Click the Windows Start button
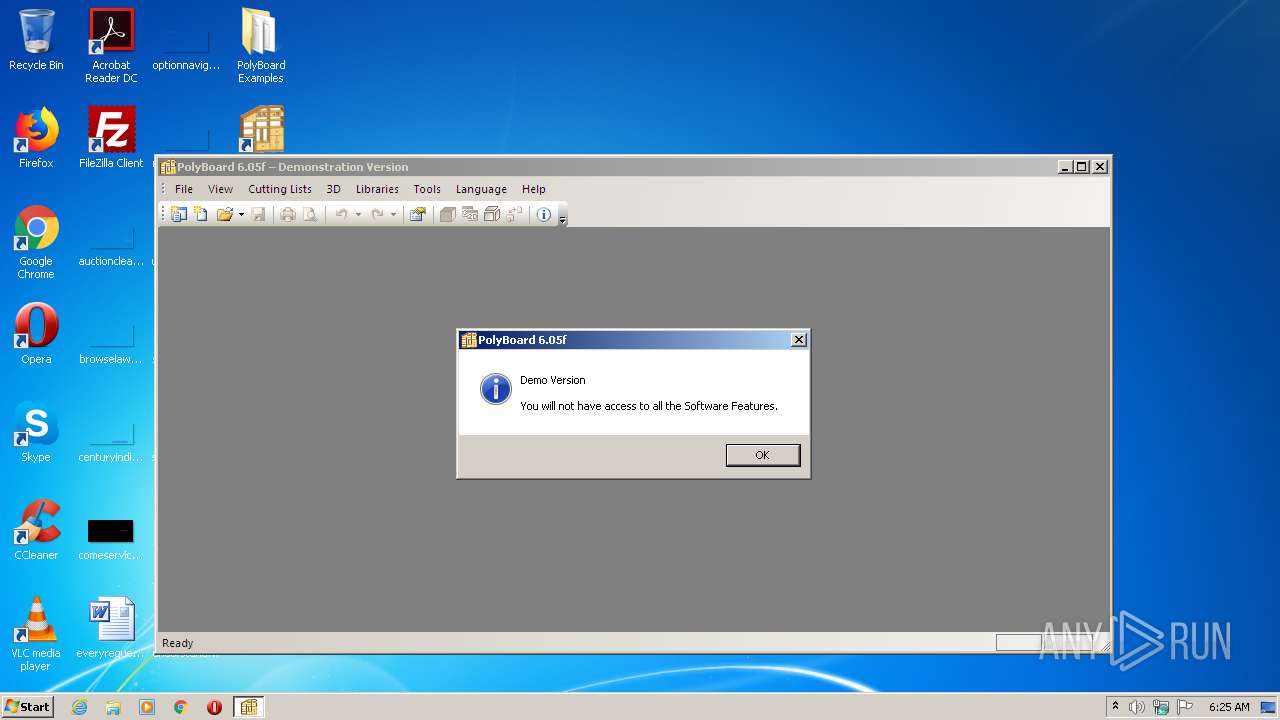The image size is (1280, 720). tap(27, 707)
